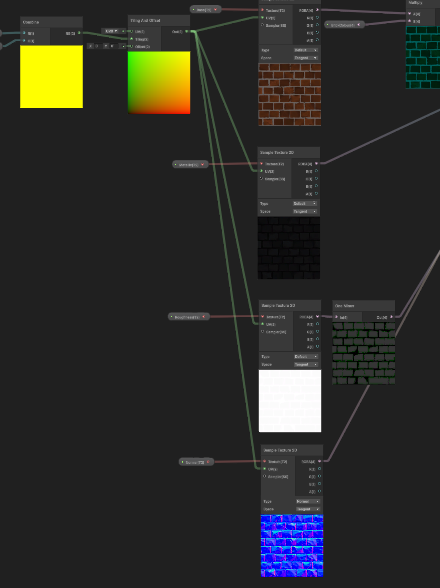Select the texture property pill feeding the brick-preview Sample Texture node
This screenshot has height=588, width=440.
click(205, 9)
